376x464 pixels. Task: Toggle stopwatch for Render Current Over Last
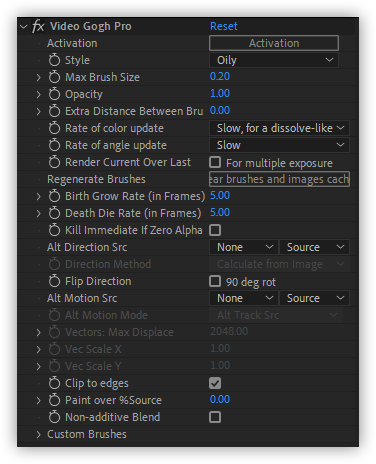tap(54, 162)
